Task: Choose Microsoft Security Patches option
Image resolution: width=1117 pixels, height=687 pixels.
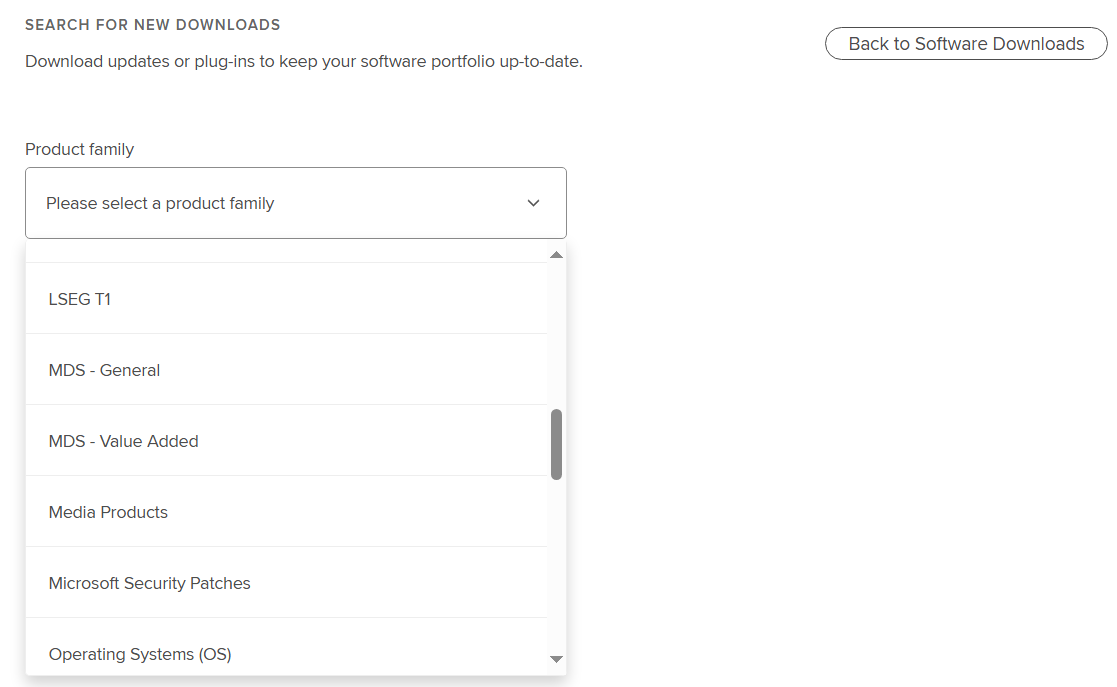Action: 150,583
